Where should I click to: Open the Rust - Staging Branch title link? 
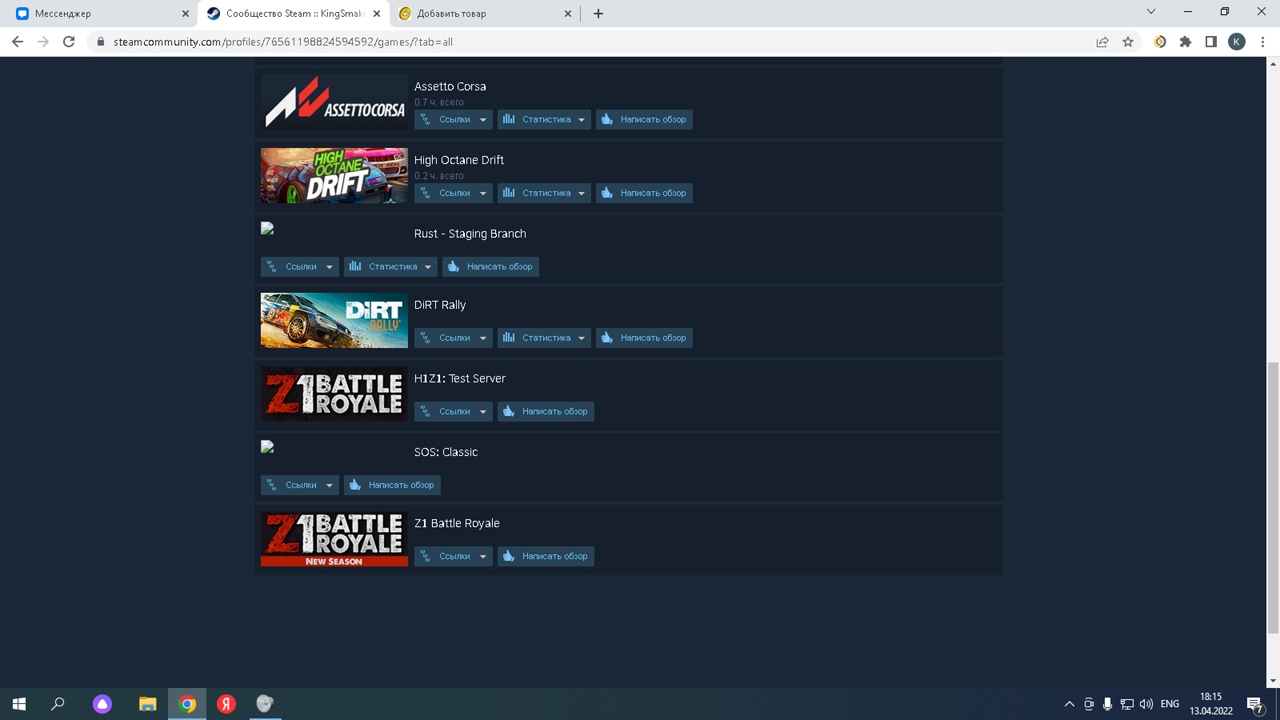470,233
